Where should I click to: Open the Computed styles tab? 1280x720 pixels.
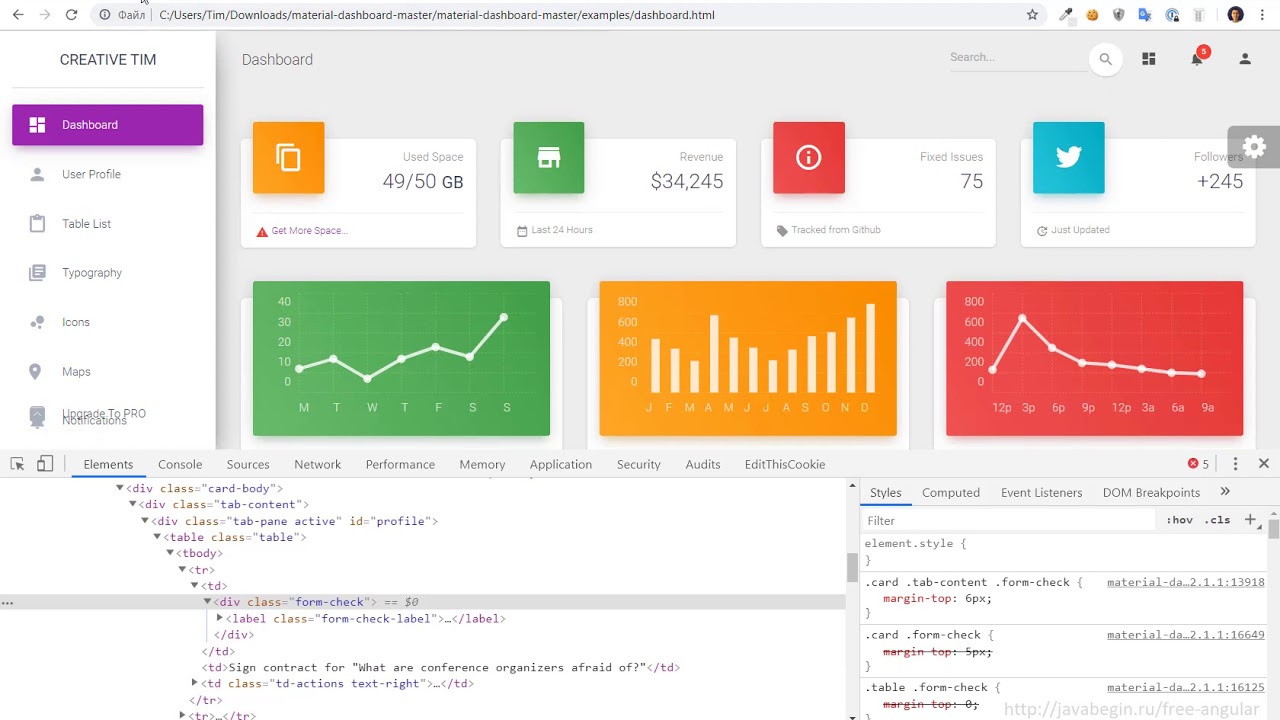pyautogui.click(x=951, y=492)
